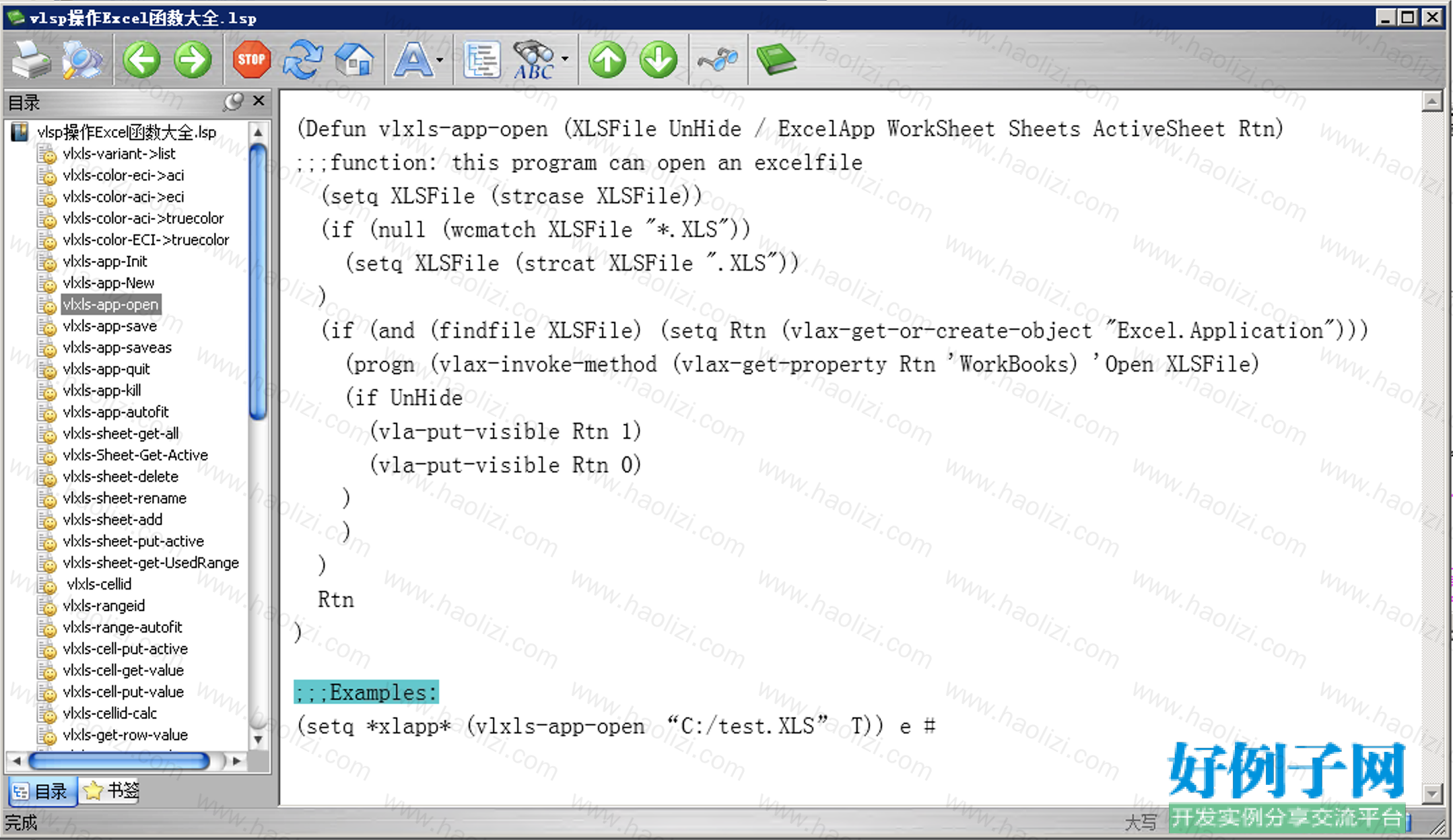Click the font size A icon

[x=412, y=61]
